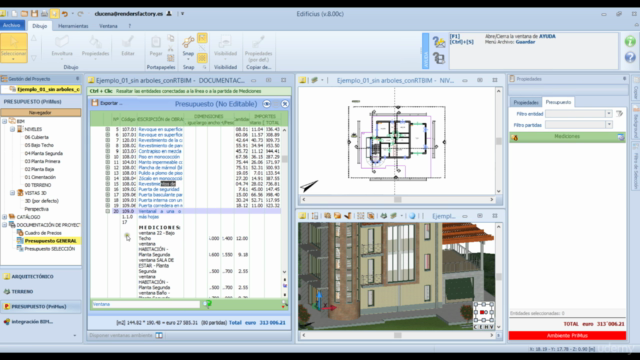Collapse the NIVELES tree node
Viewport: 640px width, 360px height.
click(x=12, y=129)
